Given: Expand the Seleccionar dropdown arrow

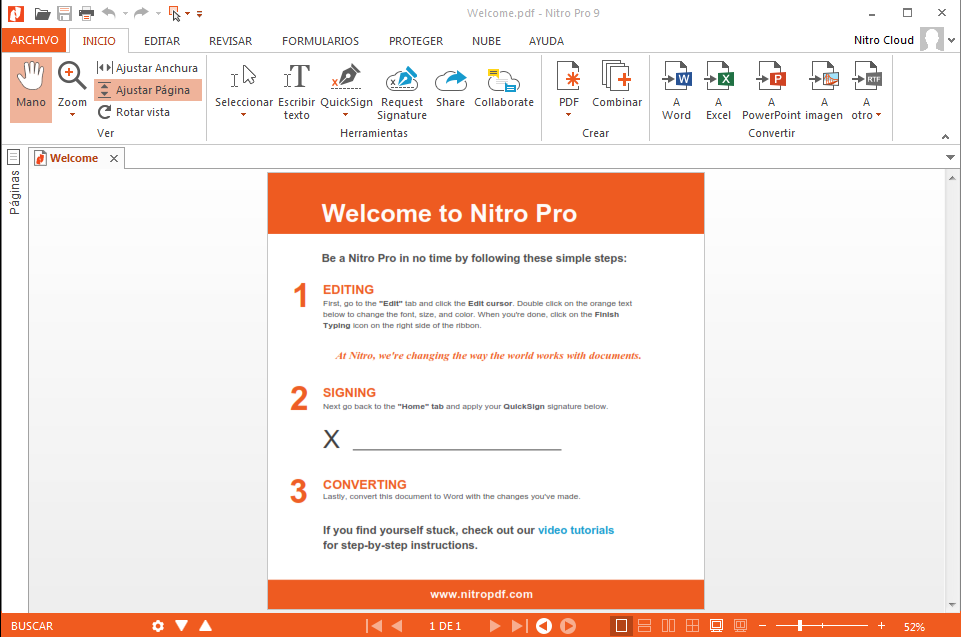Looking at the screenshot, I should click(x=243, y=115).
